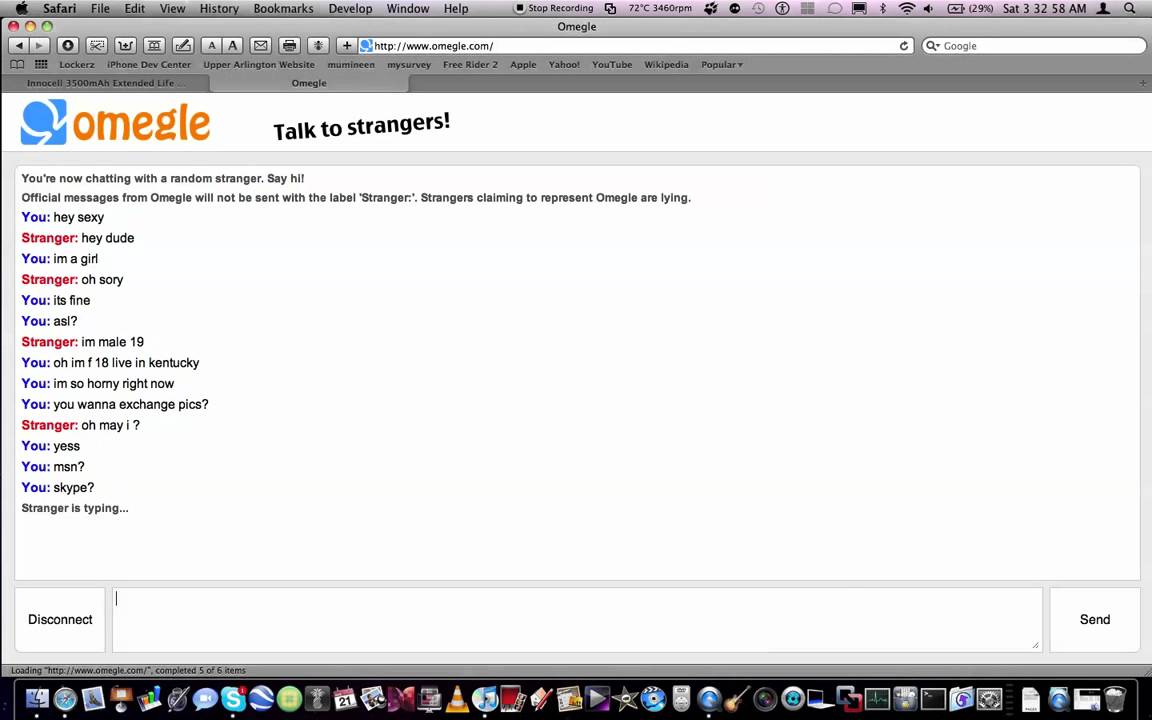Screen dimensions: 1152x720
Task: Open the Bookmarks menu
Action: [x=283, y=8]
